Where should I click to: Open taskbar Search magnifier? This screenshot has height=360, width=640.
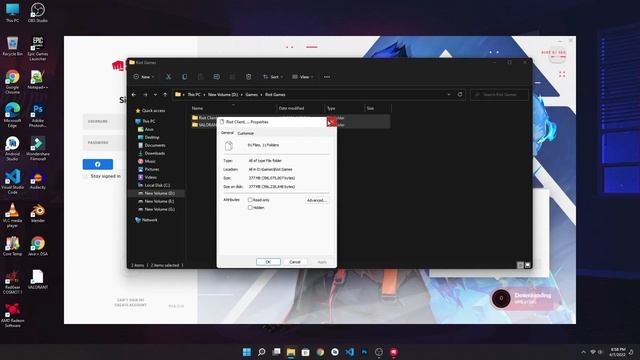(262, 352)
